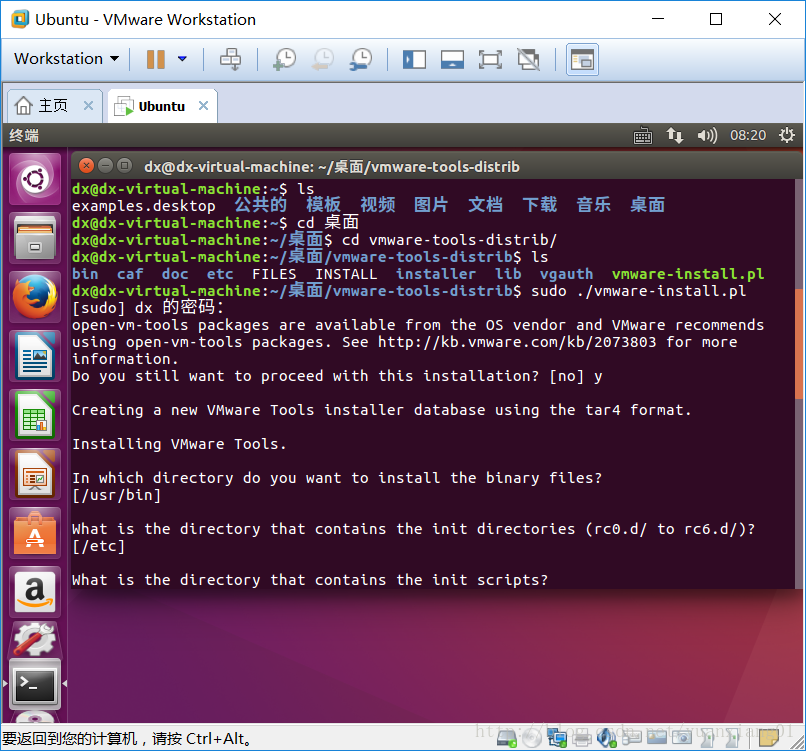This screenshot has width=806, height=751.
Task: Take a snapshot of the VM
Action: point(284,59)
